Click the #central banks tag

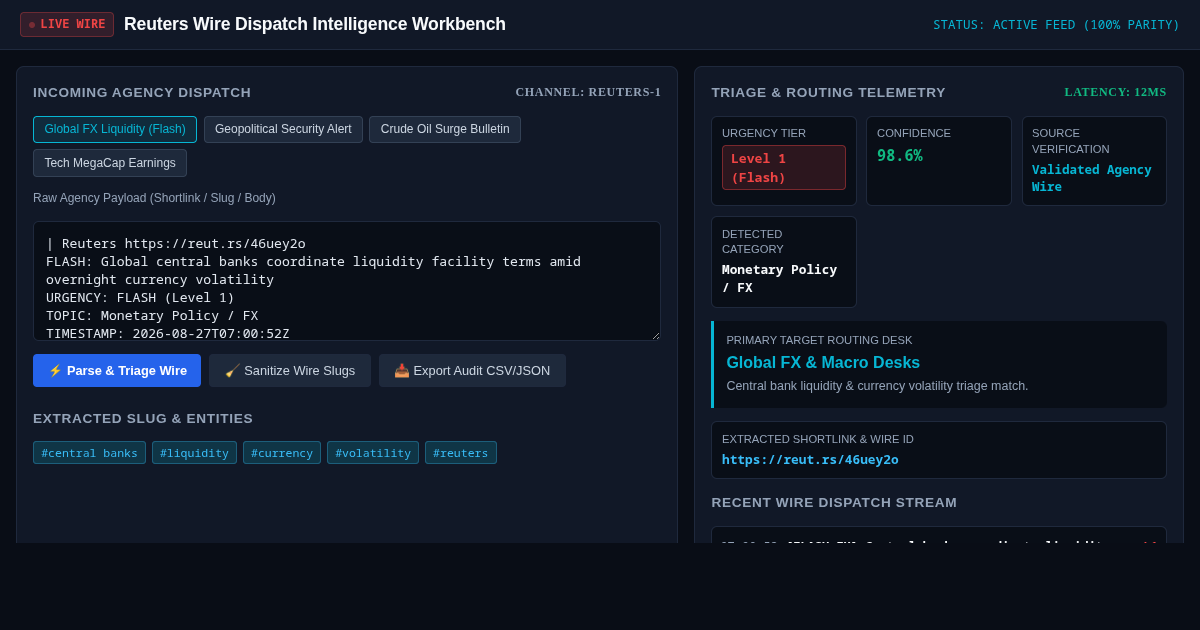(x=89, y=453)
